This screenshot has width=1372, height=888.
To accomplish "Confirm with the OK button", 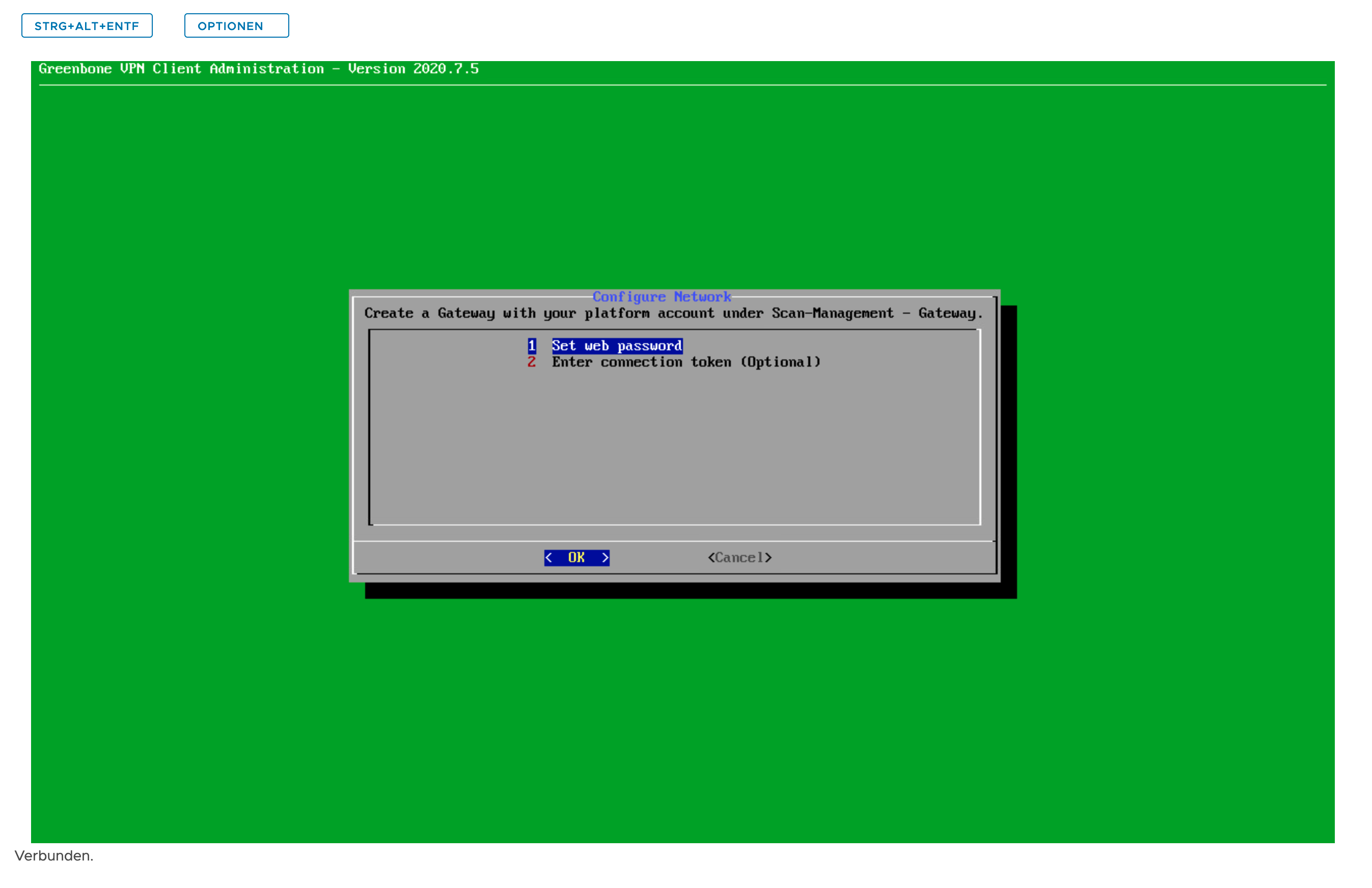I will pos(577,557).
